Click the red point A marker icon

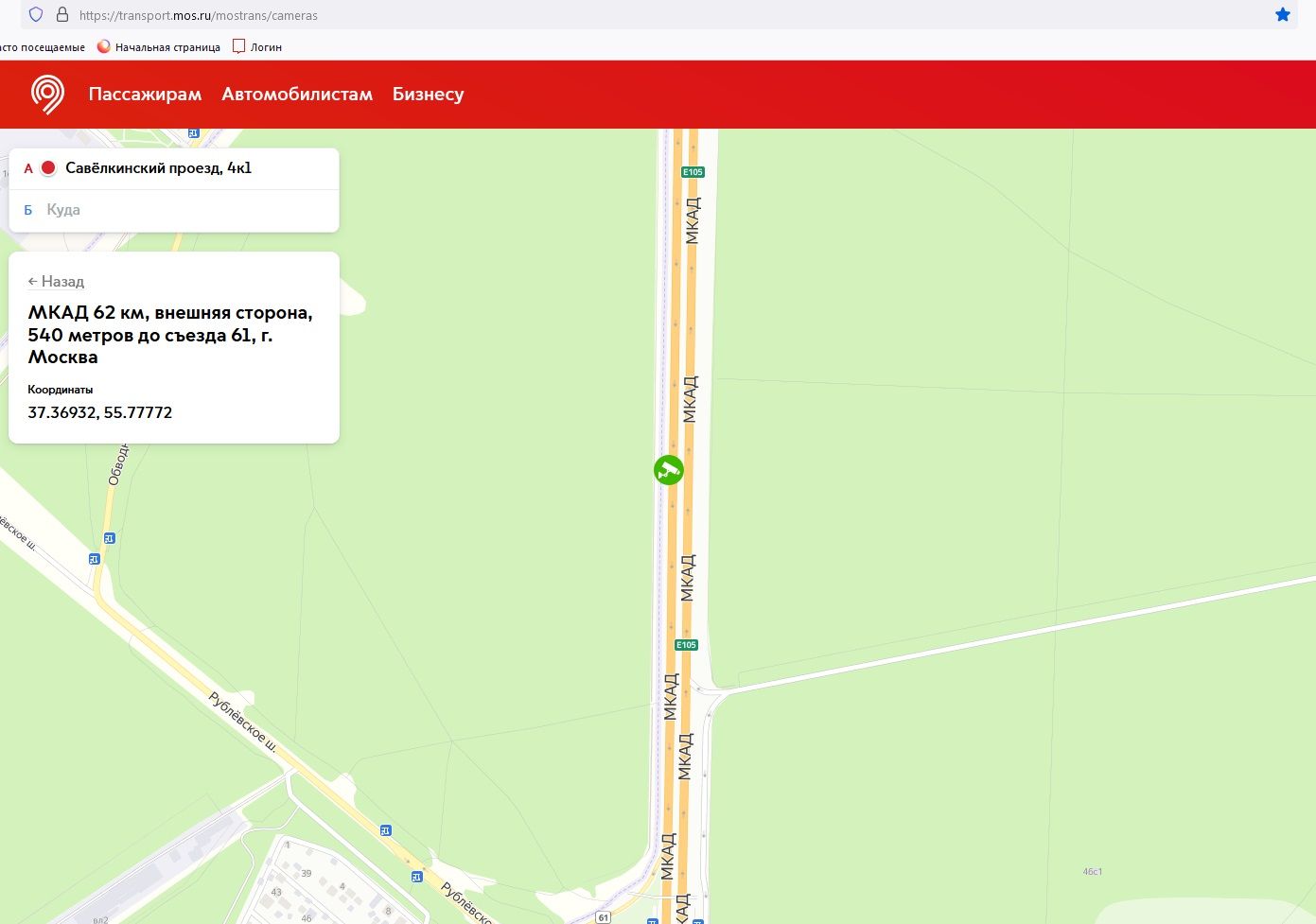click(x=48, y=168)
